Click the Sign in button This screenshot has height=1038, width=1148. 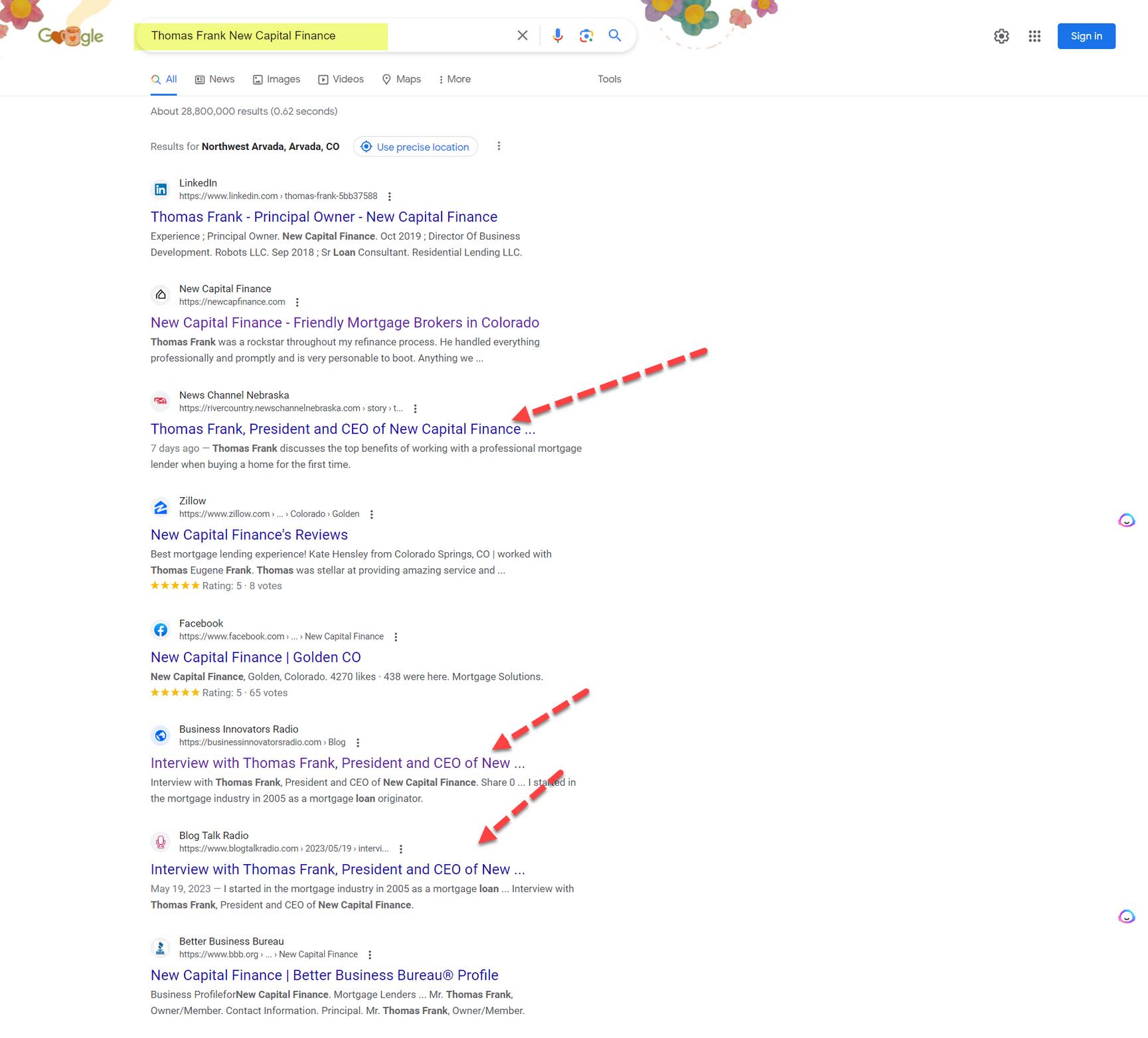1086,36
